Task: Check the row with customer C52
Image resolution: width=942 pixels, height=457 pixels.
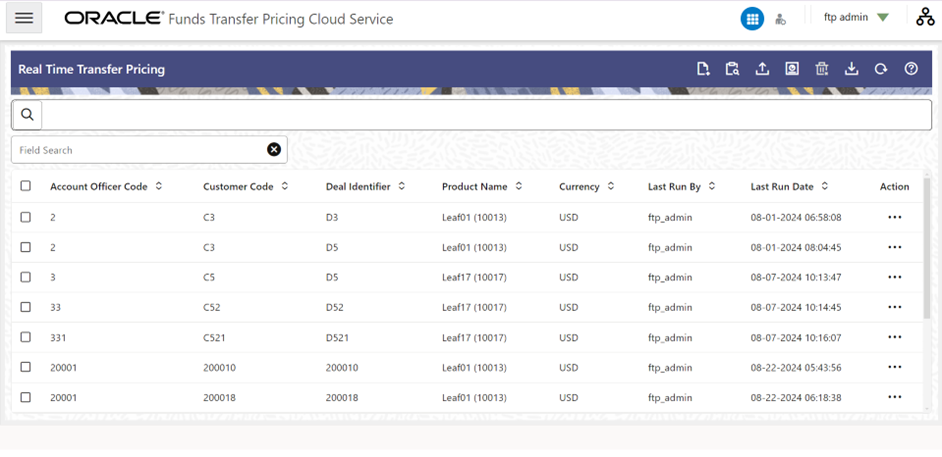Action: (25, 307)
